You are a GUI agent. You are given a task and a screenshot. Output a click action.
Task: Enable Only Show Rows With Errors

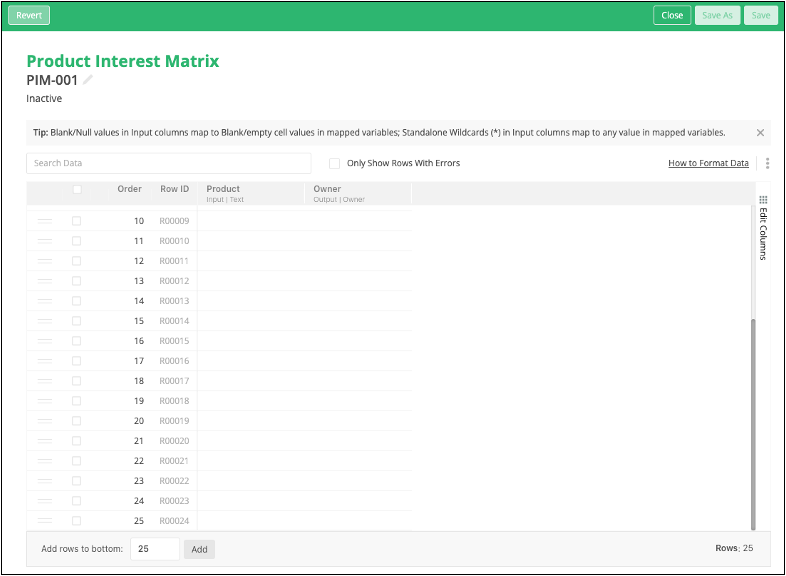334,163
